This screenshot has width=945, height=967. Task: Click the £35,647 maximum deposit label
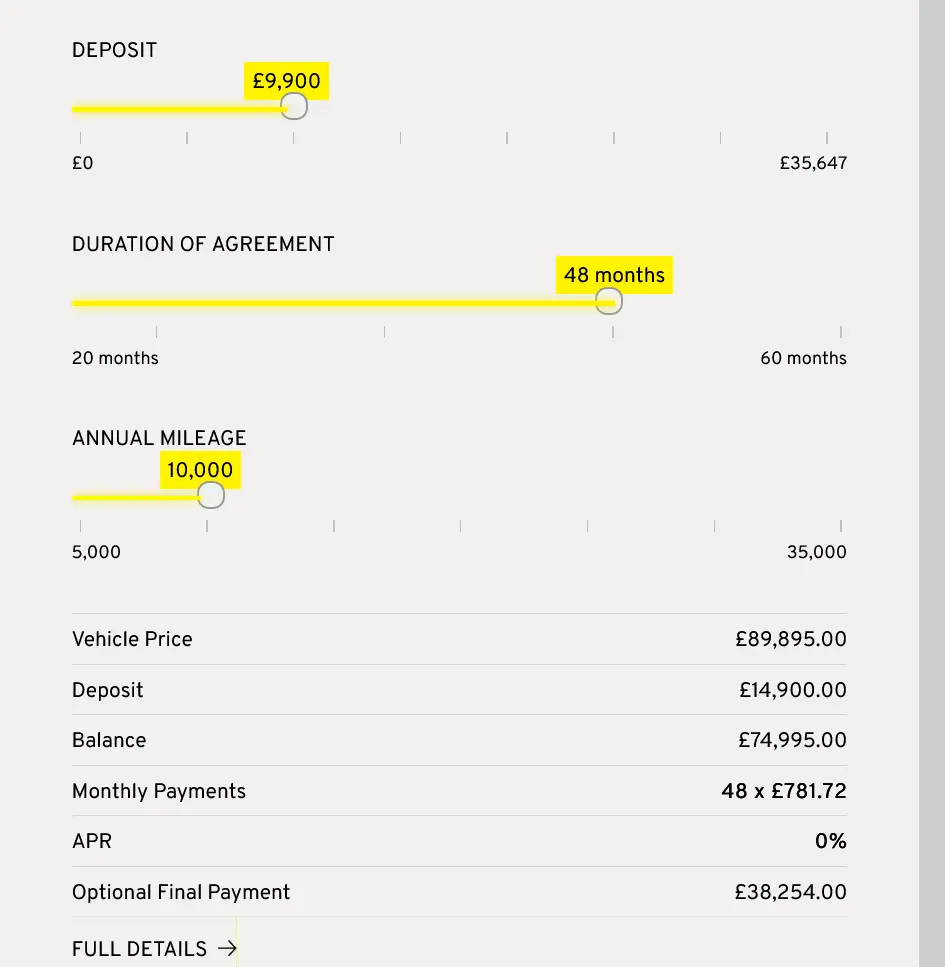[x=813, y=163]
